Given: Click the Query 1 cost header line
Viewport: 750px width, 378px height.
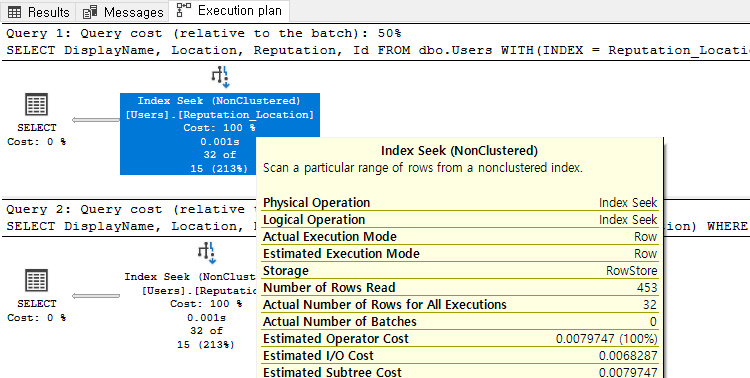Looking at the screenshot, I should [x=204, y=33].
